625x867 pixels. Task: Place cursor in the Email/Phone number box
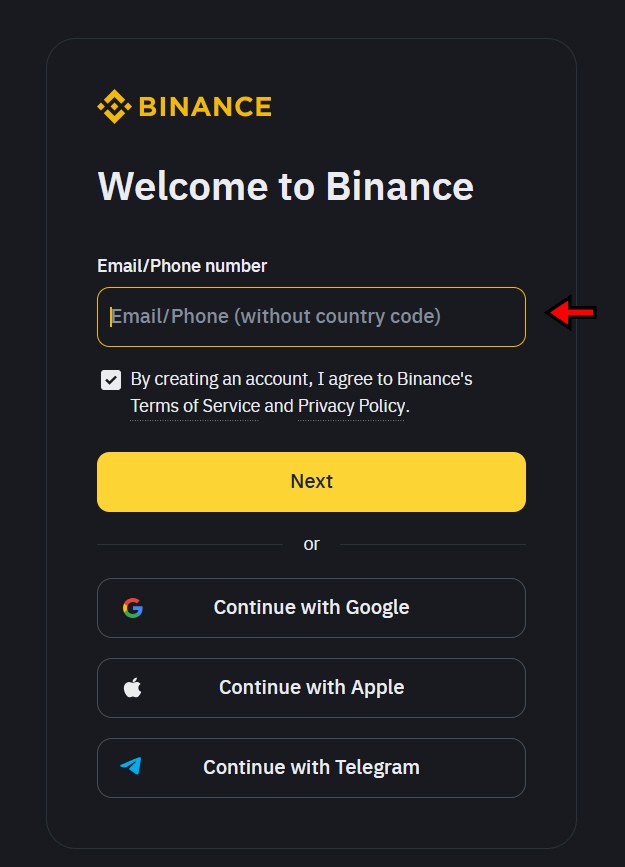click(x=311, y=316)
